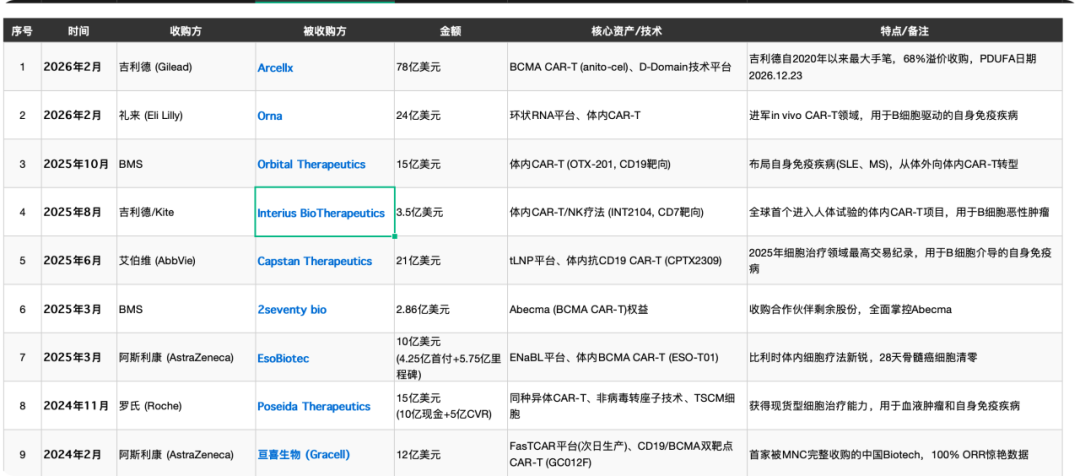Click the 序号 column header

coord(22,31)
